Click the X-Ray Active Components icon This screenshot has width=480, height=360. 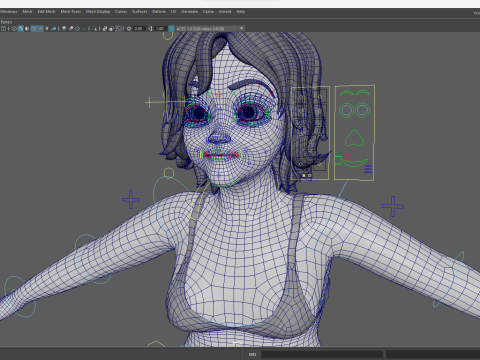tap(111, 29)
